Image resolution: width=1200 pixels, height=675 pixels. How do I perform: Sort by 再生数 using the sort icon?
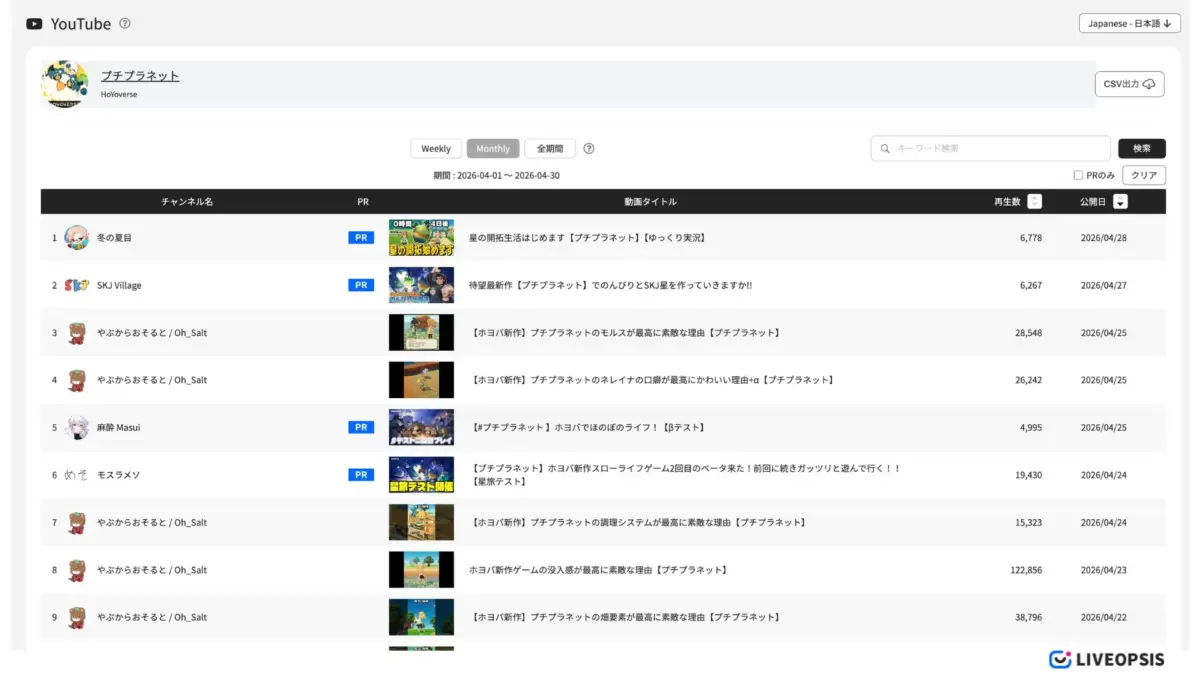click(x=1034, y=201)
